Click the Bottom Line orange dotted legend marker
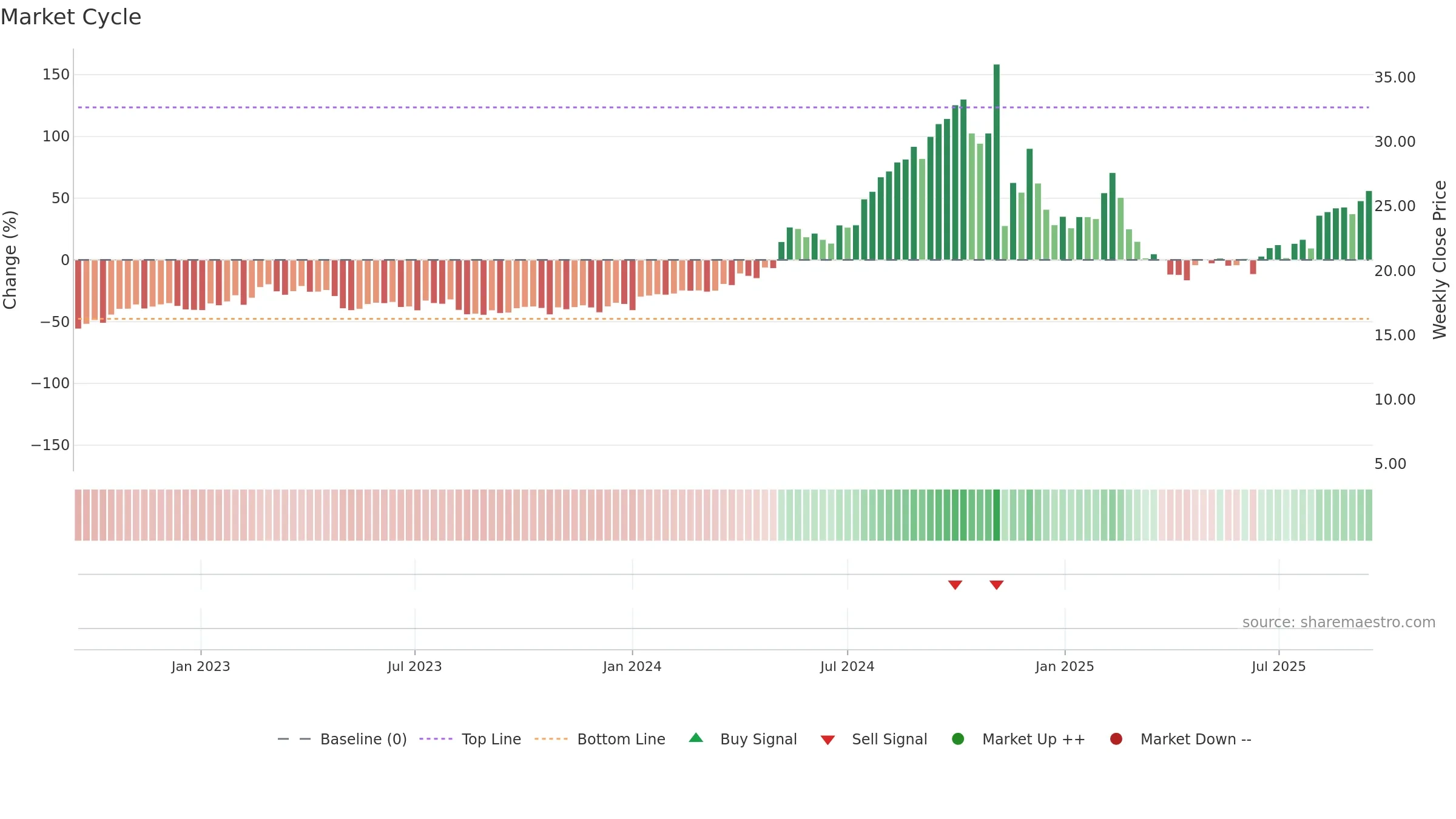This screenshot has height=819, width=1456. coord(551,739)
